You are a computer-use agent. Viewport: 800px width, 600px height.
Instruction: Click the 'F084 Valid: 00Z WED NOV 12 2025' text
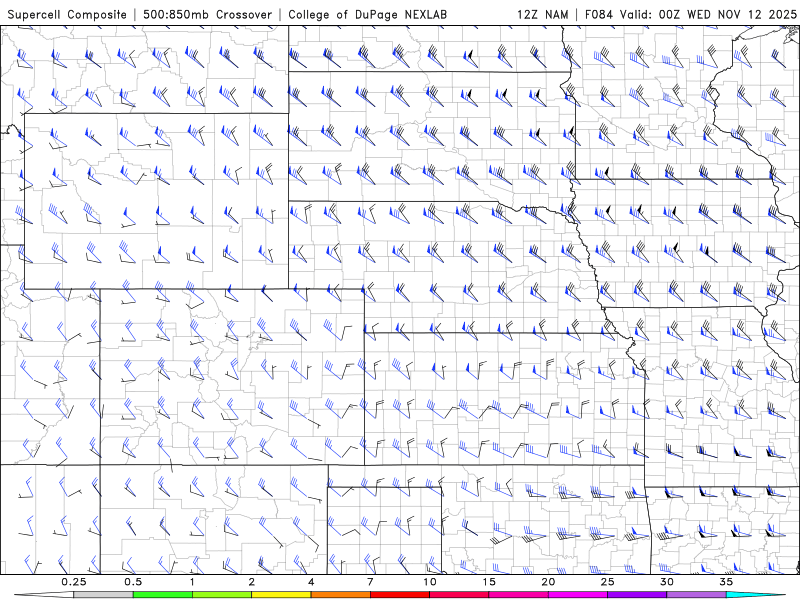[x=690, y=15]
